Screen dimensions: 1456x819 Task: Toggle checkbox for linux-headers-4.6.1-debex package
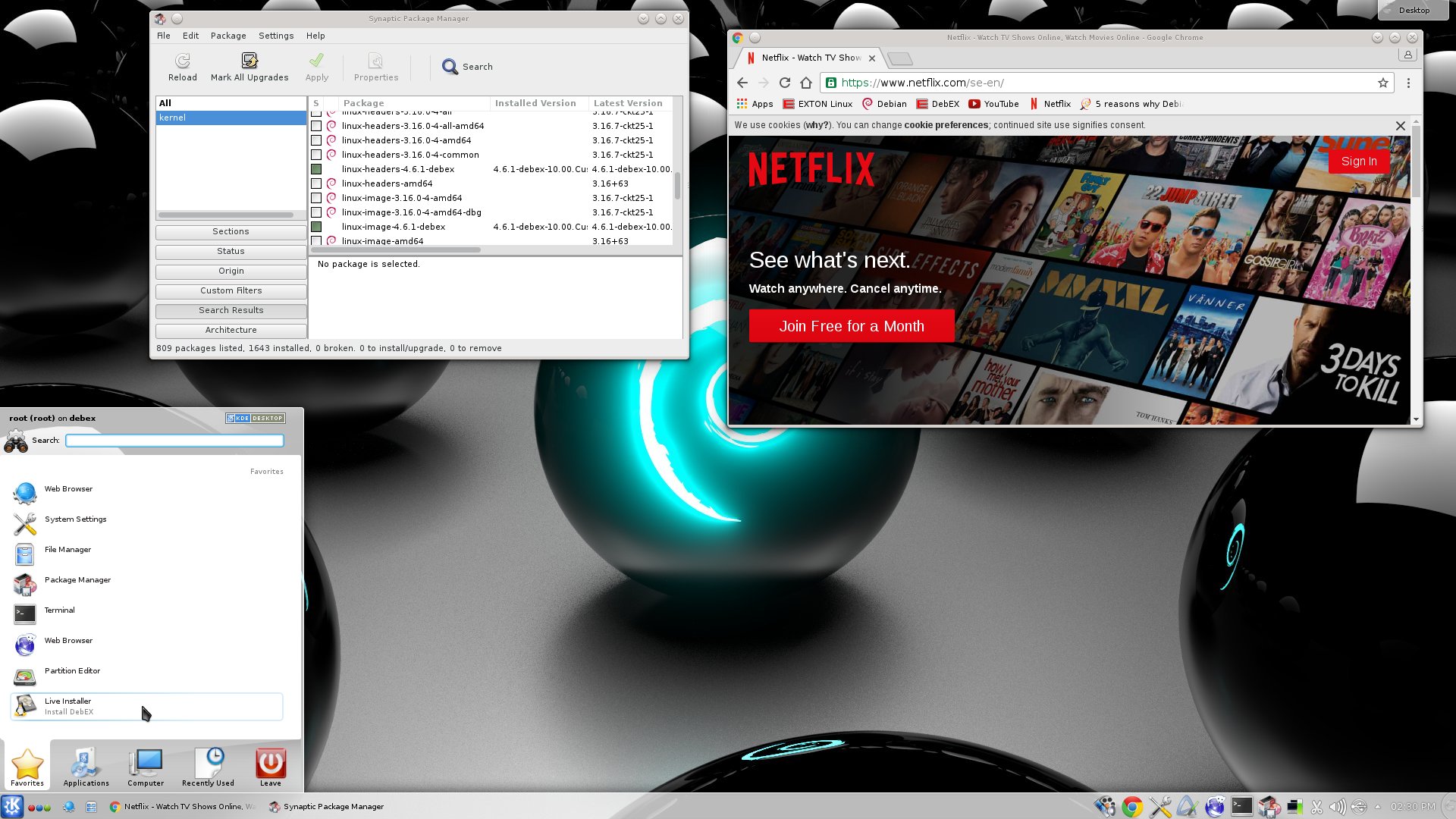[x=317, y=169]
